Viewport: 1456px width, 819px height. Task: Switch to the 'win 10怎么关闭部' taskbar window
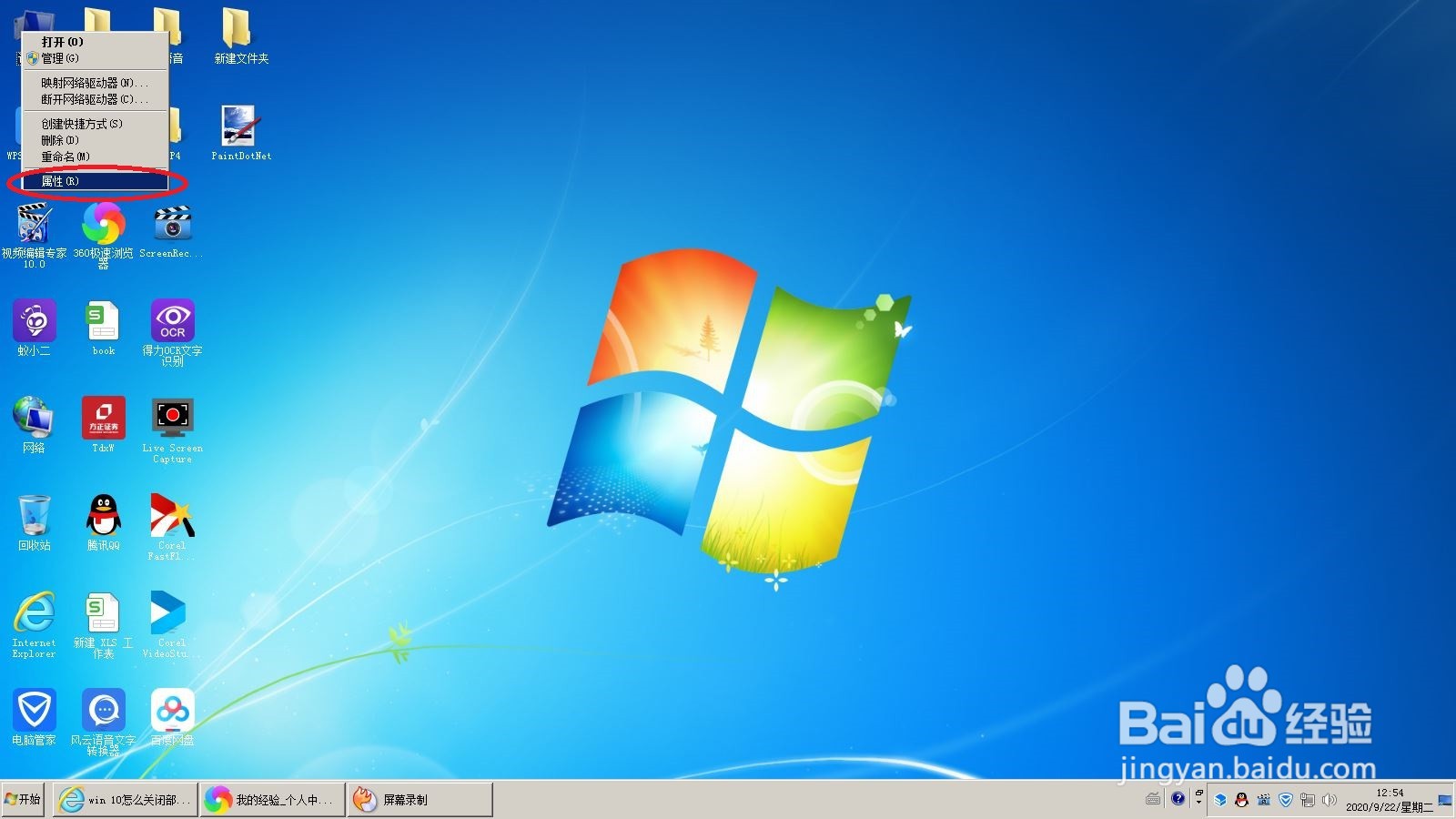125,800
